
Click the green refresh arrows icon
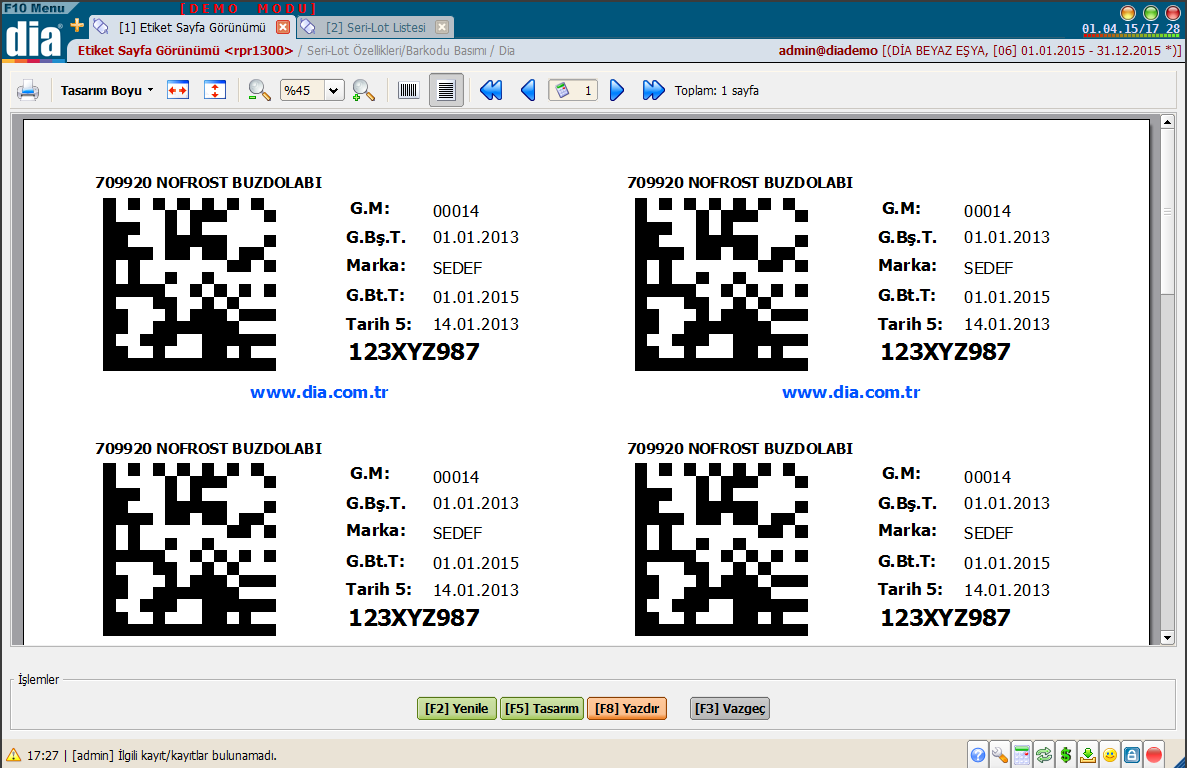(1044, 755)
